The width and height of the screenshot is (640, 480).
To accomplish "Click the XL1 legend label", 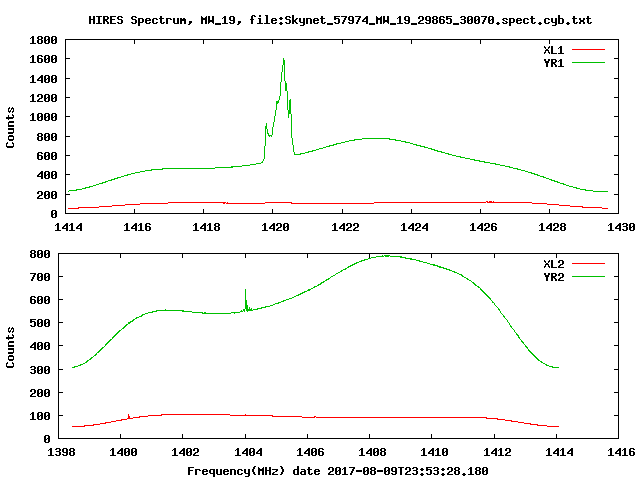I will coord(553,50).
